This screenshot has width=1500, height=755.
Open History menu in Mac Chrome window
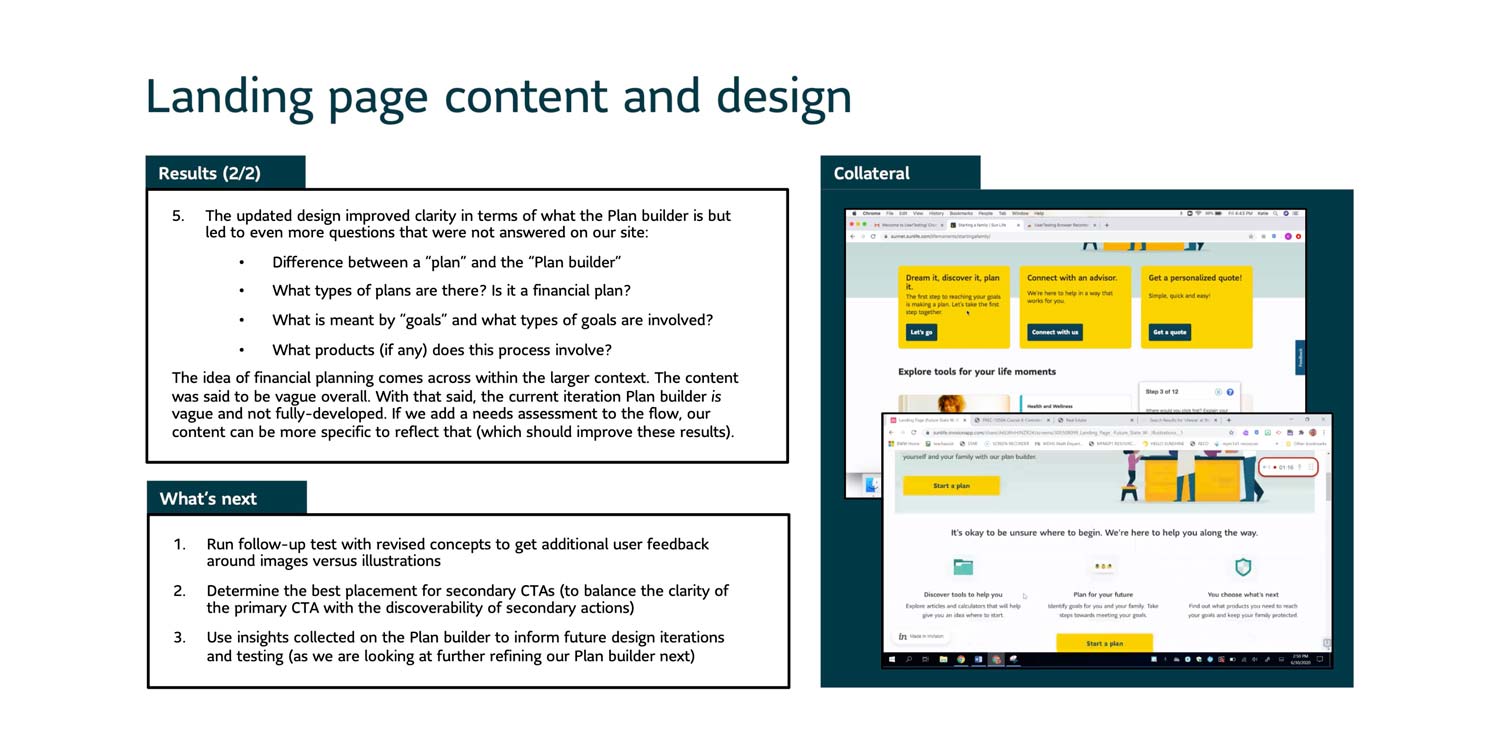(x=936, y=213)
